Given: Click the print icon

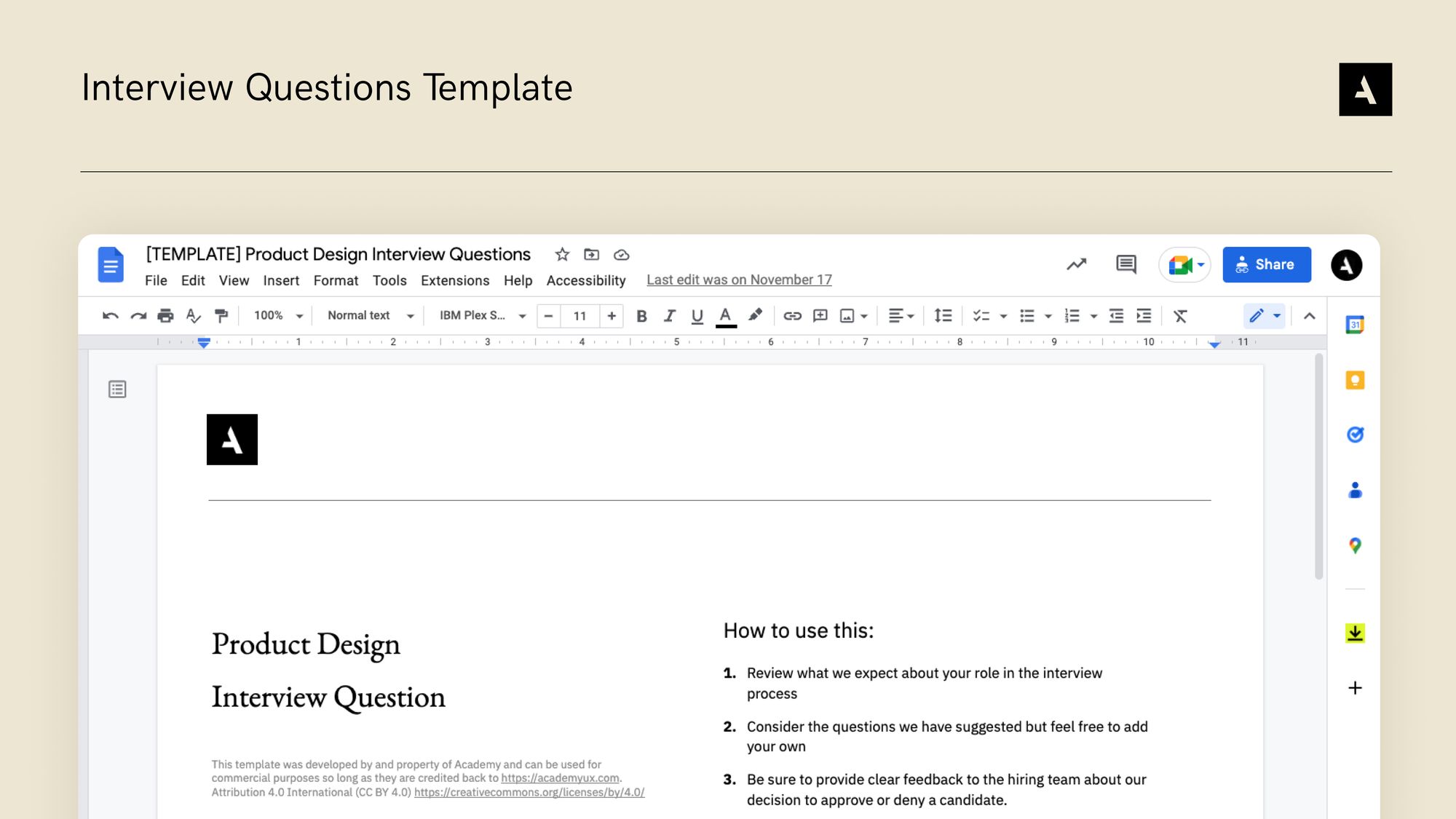Looking at the screenshot, I should pyautogui.click(x=166, y=315).
